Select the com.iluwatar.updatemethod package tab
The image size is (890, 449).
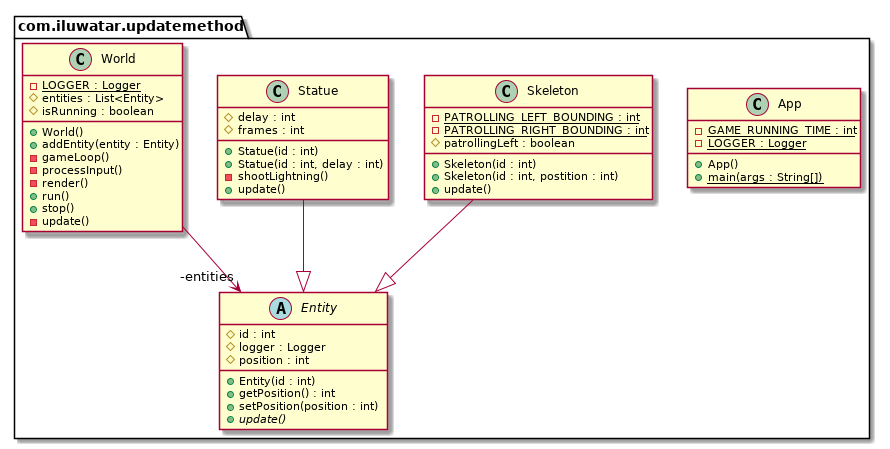click(x=131, y=26)
